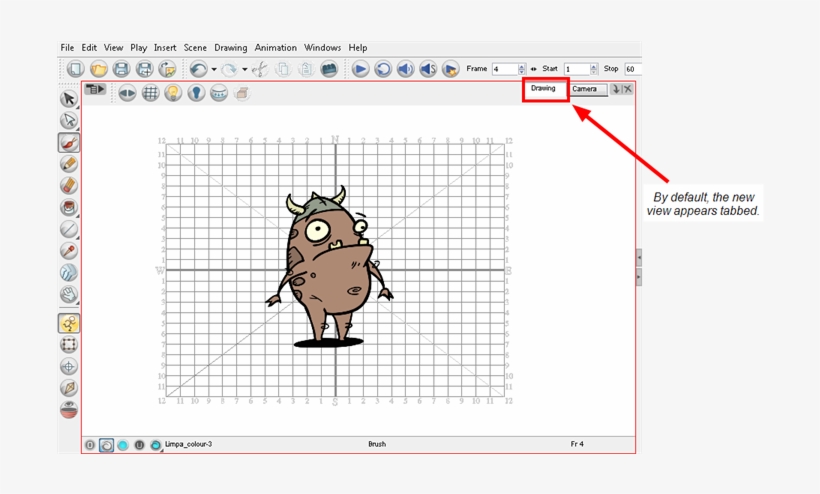The image size is (820, 494).
Task: Click the Frame field stepper arrows
Action: coord(521,69)
